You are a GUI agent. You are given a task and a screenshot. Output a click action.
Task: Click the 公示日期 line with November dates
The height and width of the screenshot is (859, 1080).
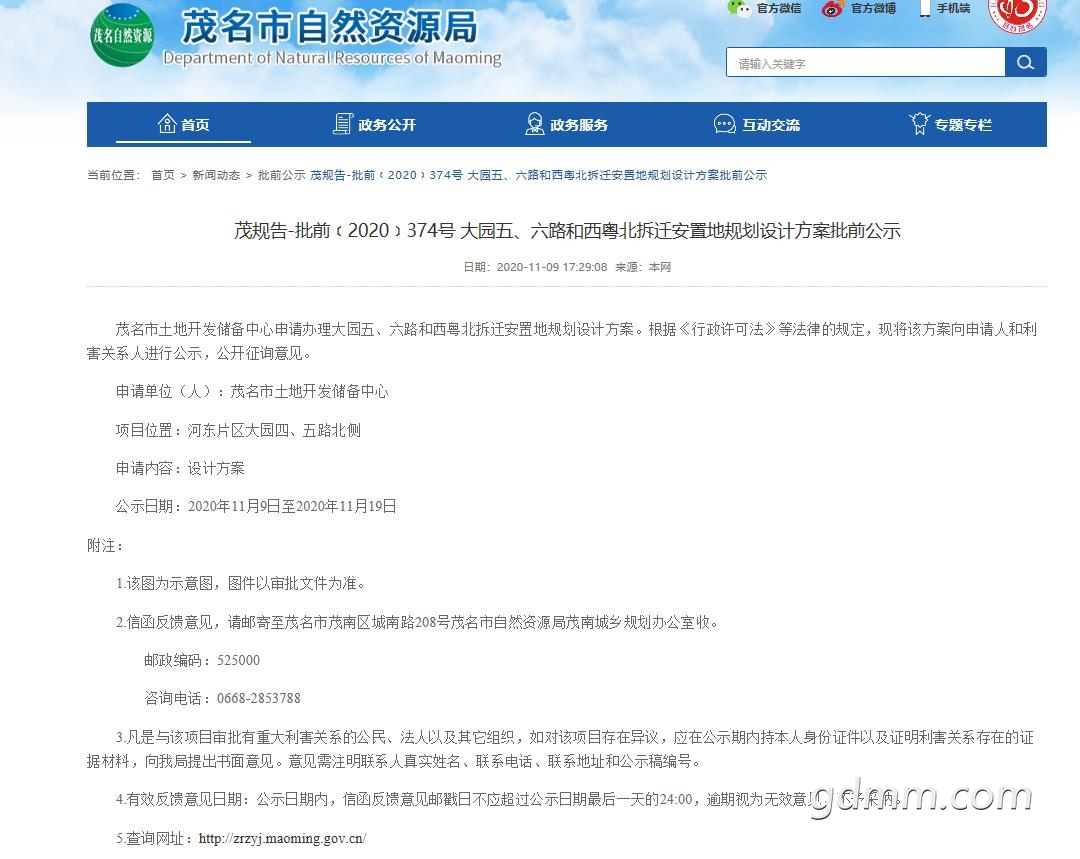(x=256, y=506)
